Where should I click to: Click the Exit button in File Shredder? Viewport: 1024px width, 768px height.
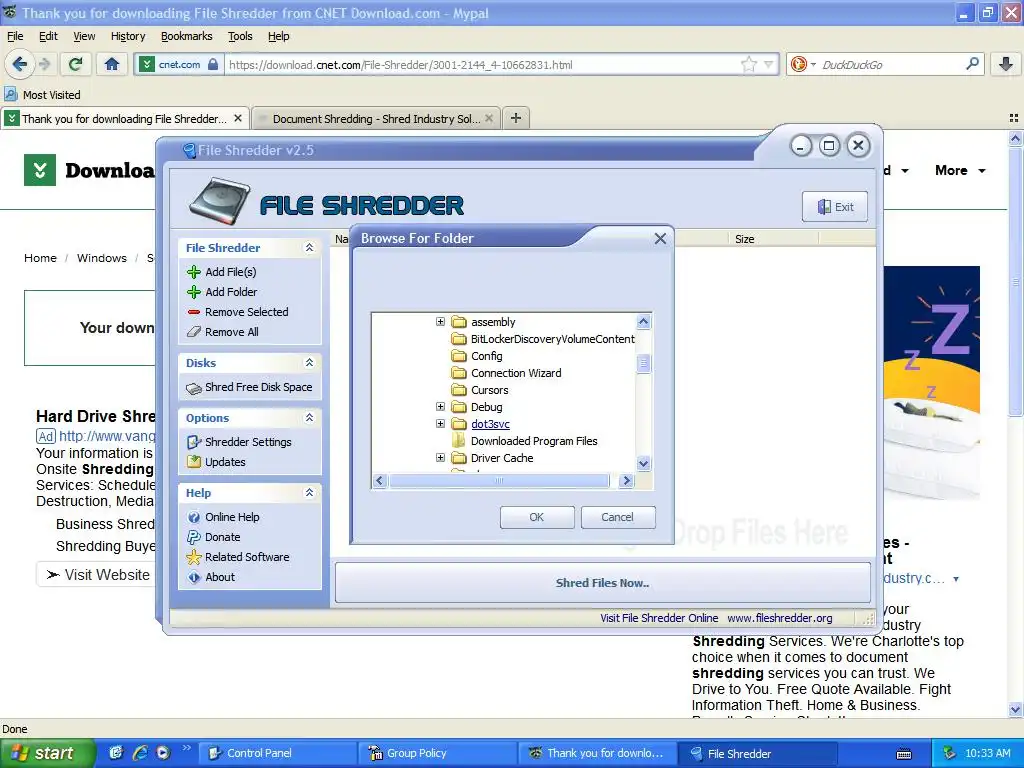point(835,207)
